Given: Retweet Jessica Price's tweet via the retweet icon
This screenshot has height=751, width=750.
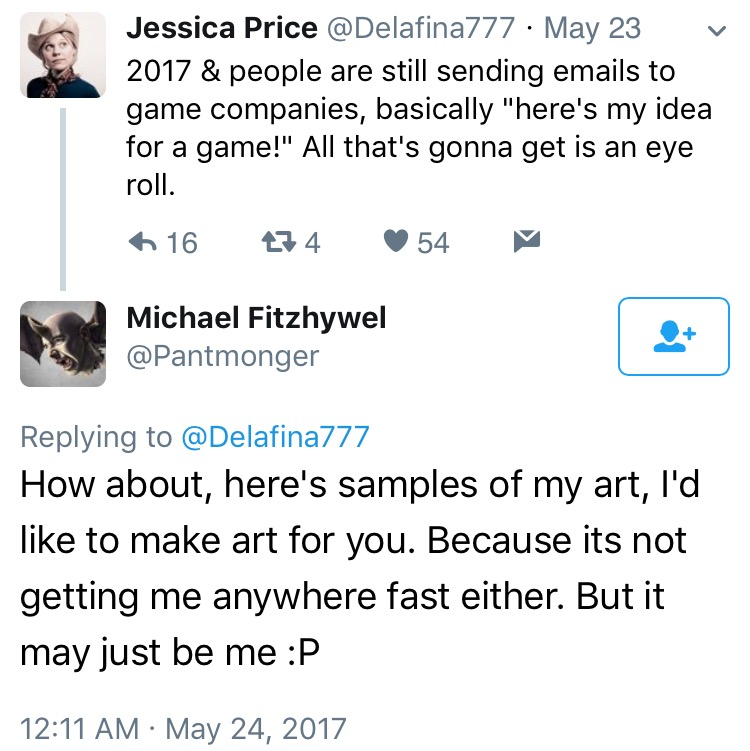Looking at the screenshot, I should (x=274, y=242).
